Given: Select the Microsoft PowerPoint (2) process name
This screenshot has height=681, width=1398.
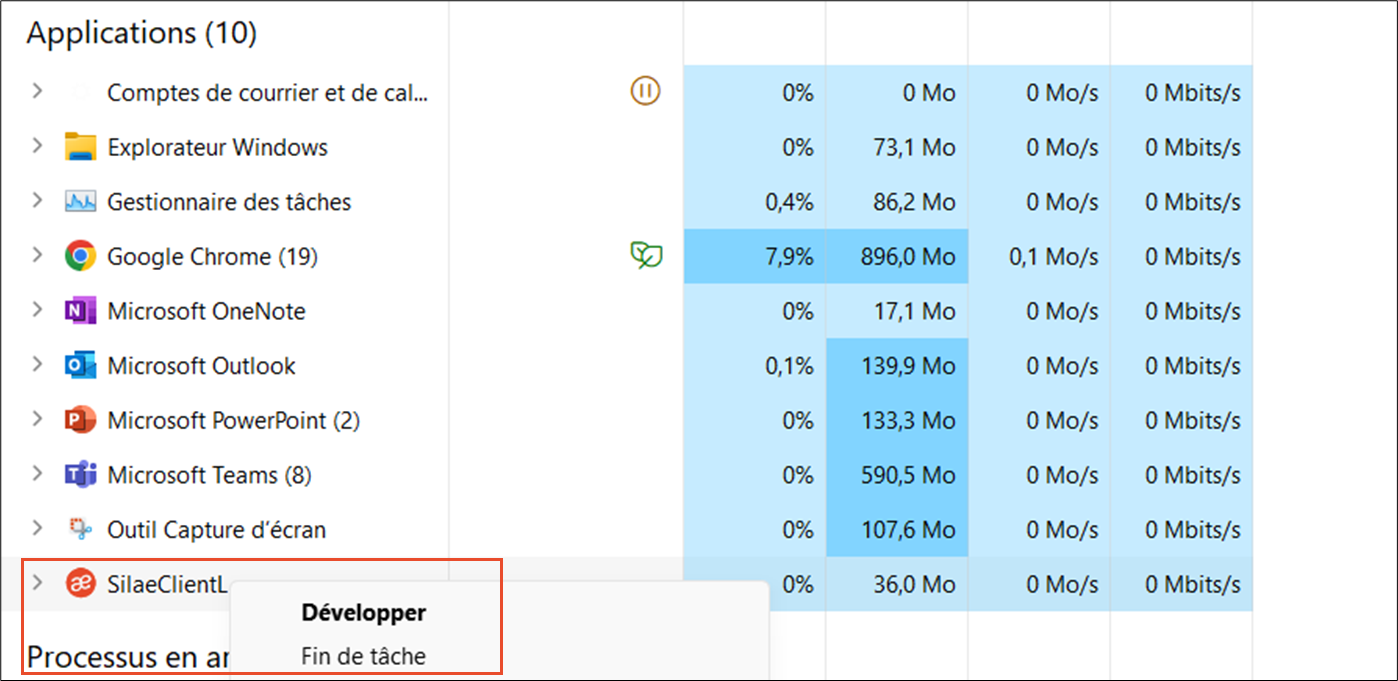Looking at the screenshot, I should pos(233,421).
